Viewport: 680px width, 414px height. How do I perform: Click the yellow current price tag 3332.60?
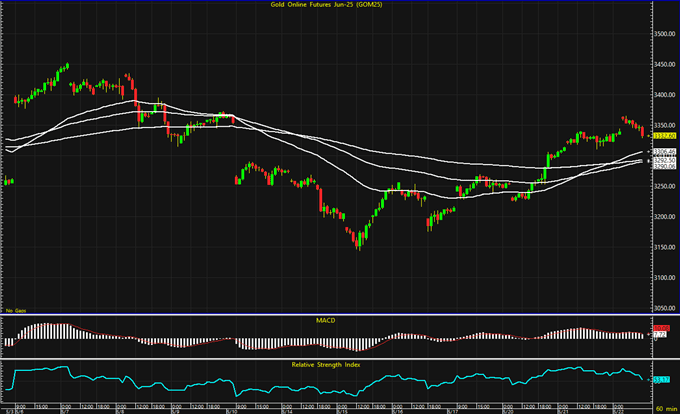[662, 135]
